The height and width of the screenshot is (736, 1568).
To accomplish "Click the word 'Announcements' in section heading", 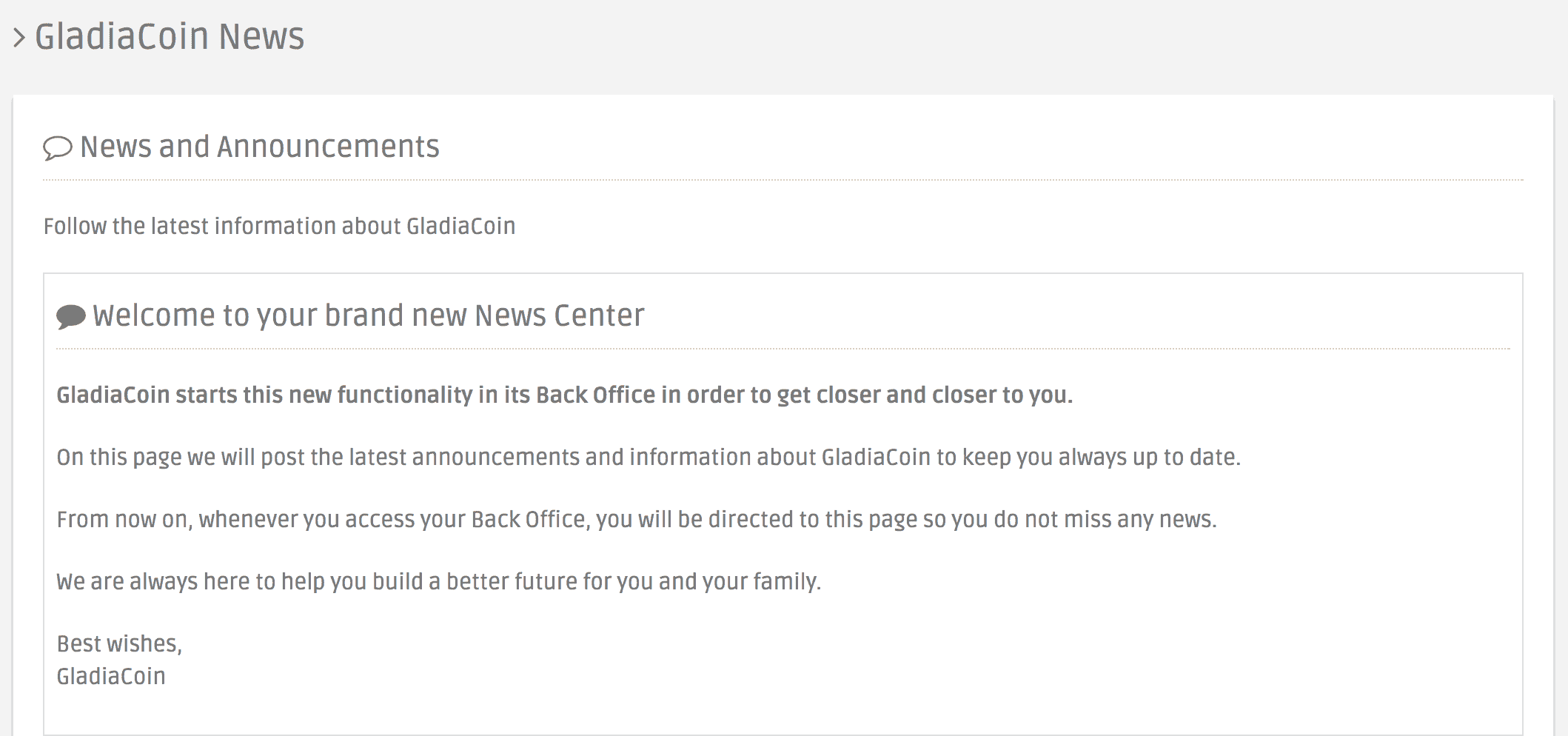I will point(328,147).
